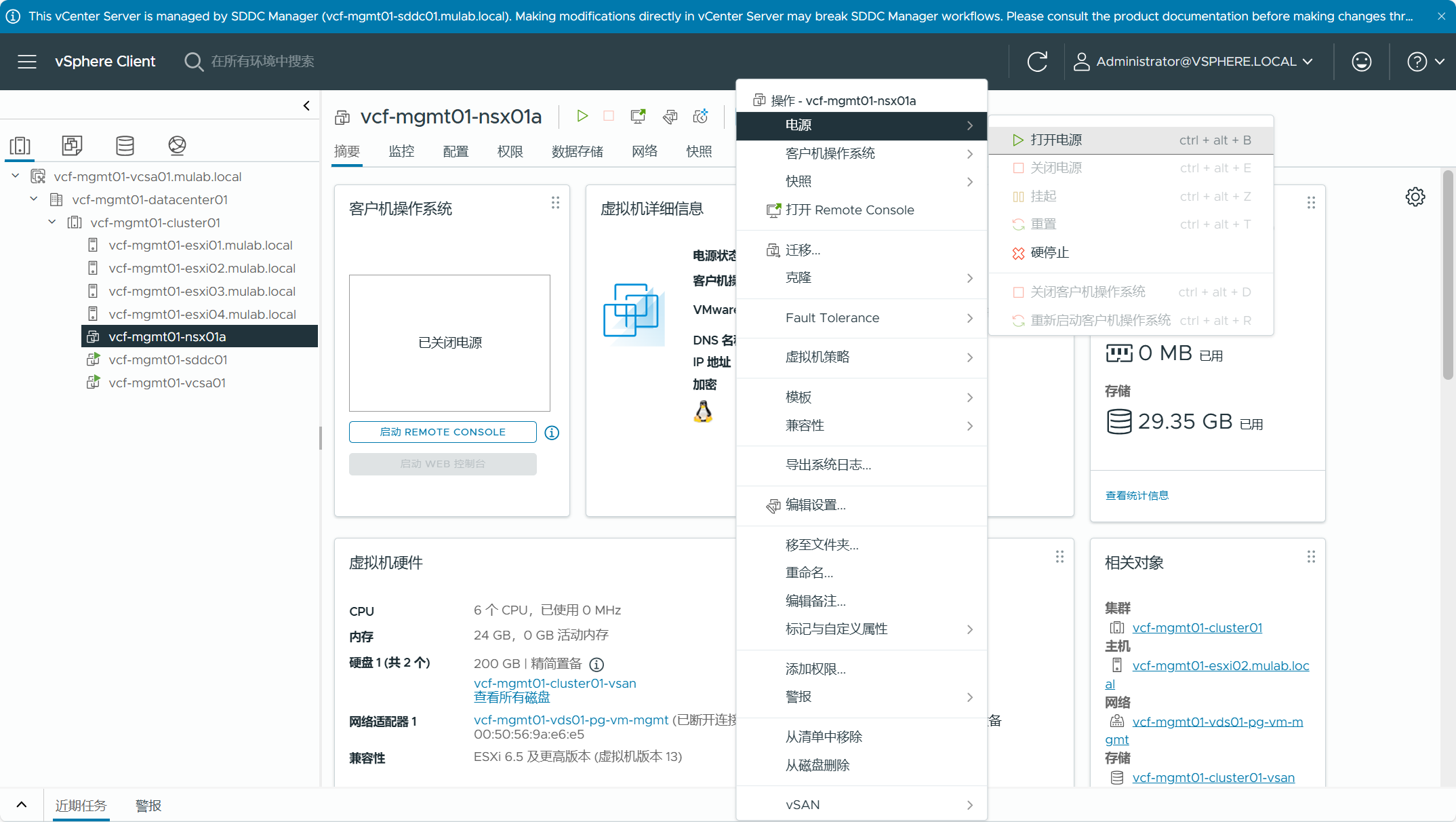Select 打开电源 in the power submenu

pyautogui.click(x=1056, y=140)
